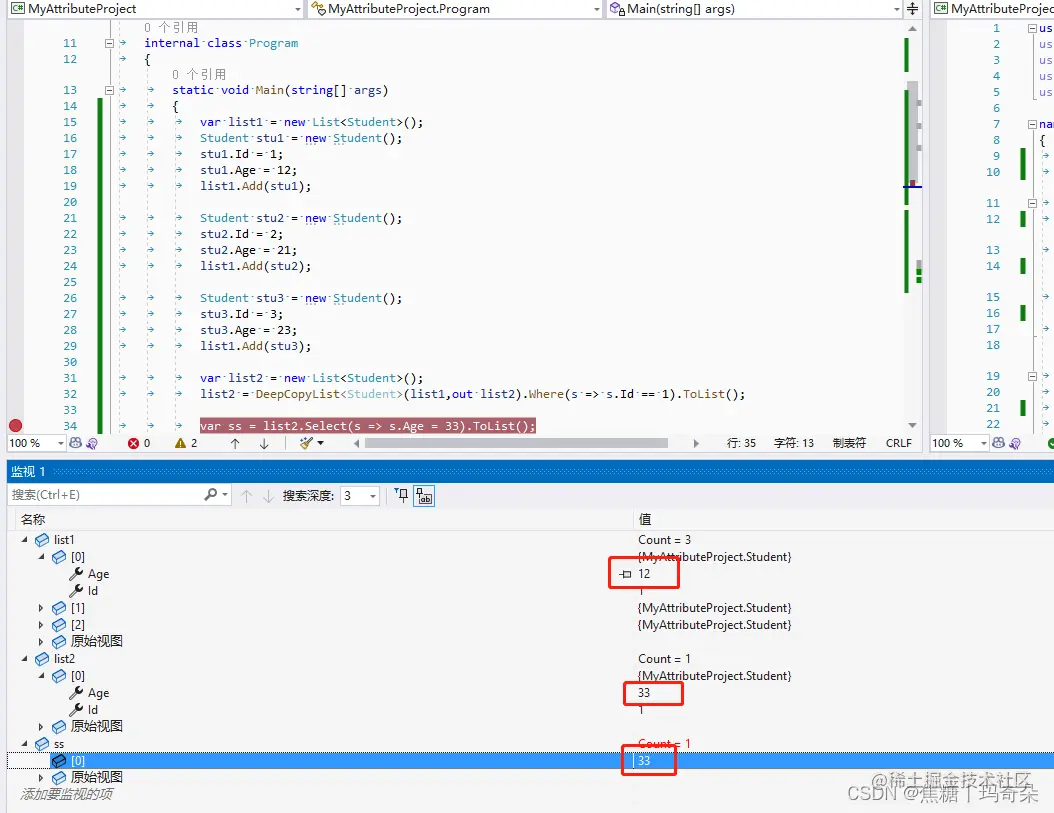Click value 33 of list2 Age
Image resolution: width=1054 pixels, height=813 pixels.
point(644,693)
